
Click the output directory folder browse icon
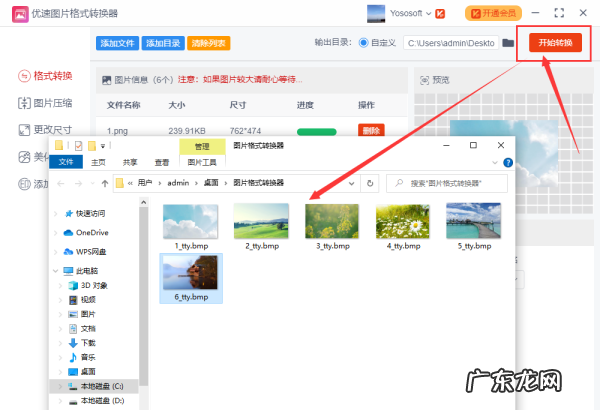pos(508,43)
